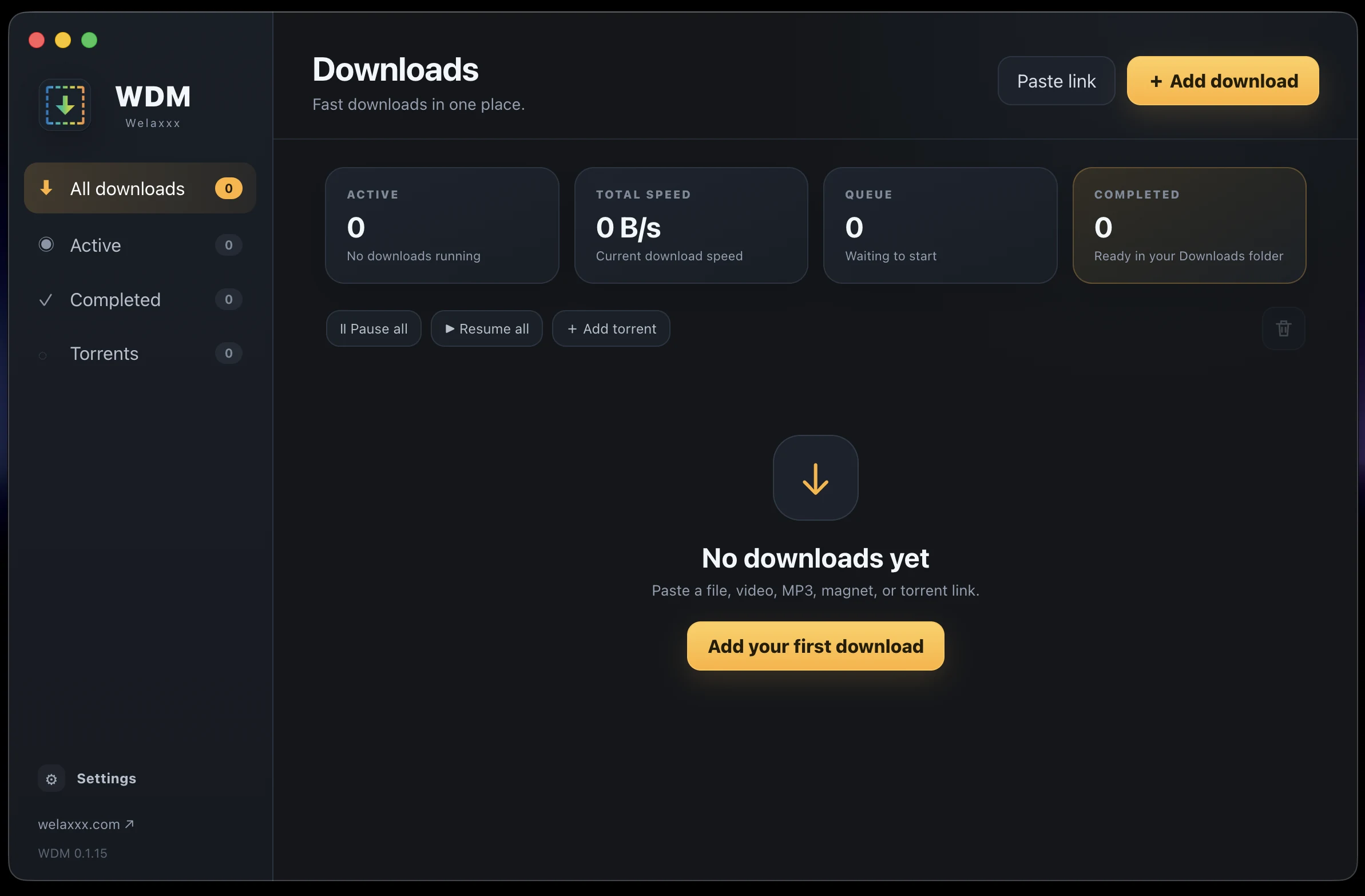Pause all downloads
Image resolution: width=1365 pixels, height=896 pixels.
pyautogui.click(x=374, y=328)
